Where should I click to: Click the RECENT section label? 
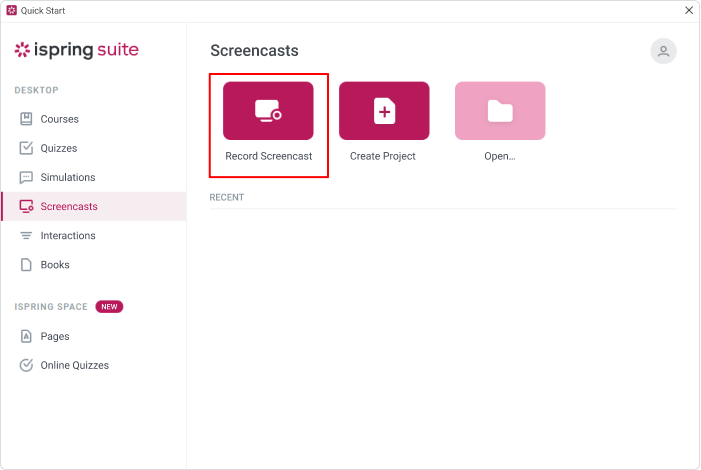227,198
